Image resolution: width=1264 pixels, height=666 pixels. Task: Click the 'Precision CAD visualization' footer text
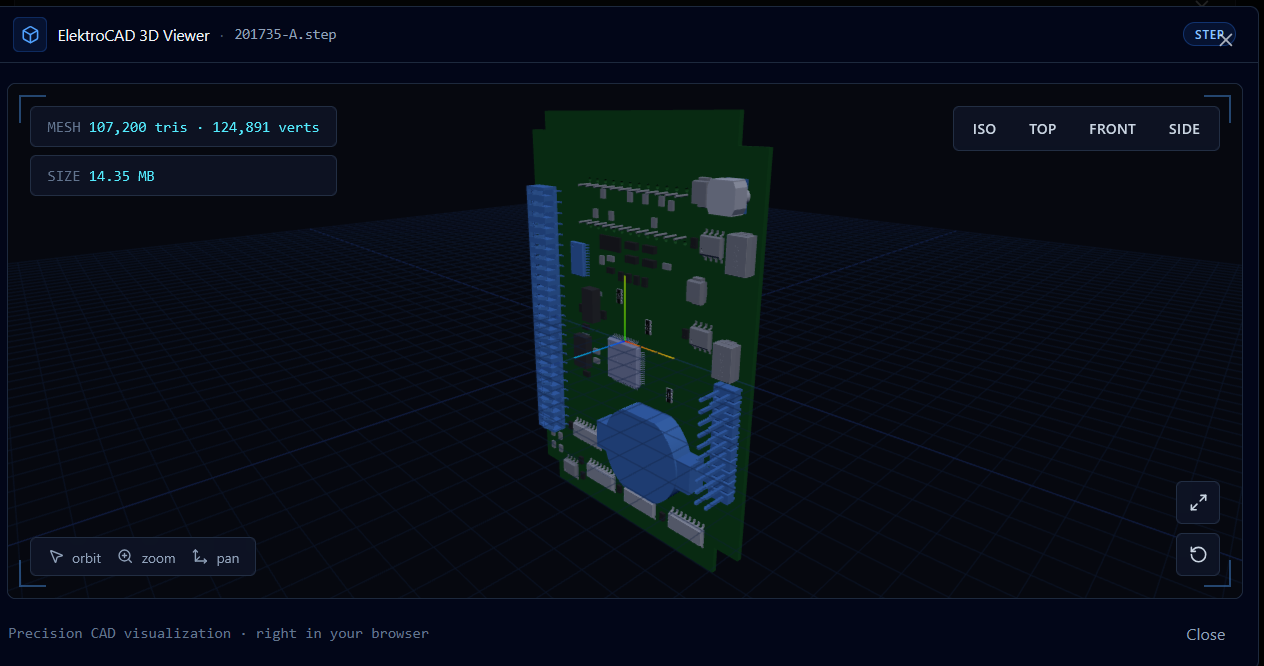point(218,633)
